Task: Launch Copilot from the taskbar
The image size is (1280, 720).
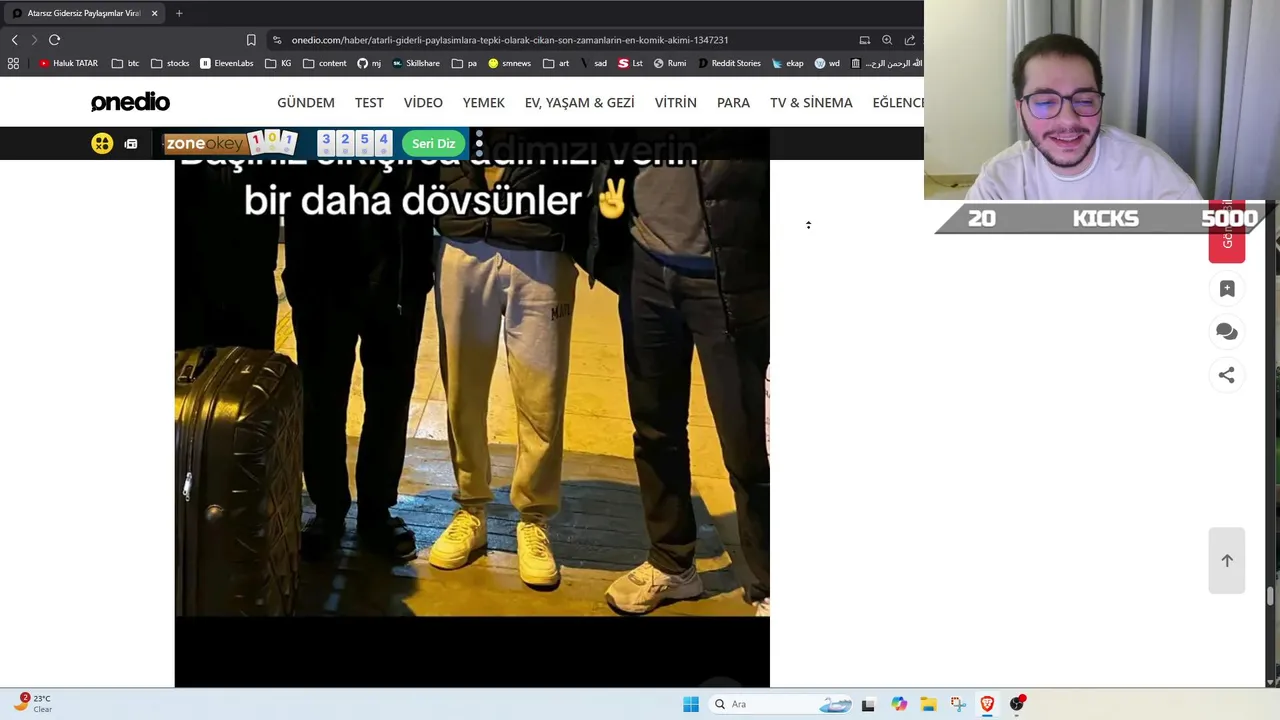Action: point(899,704)
